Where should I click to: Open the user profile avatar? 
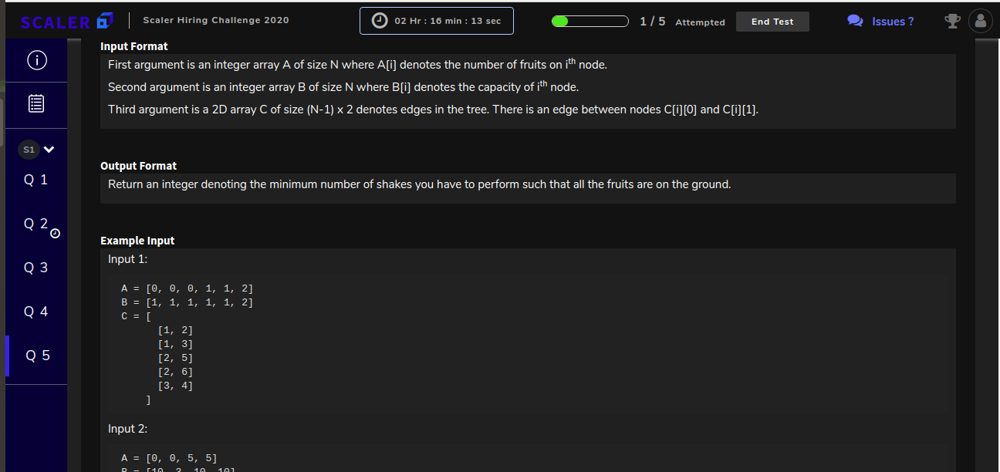981,21
